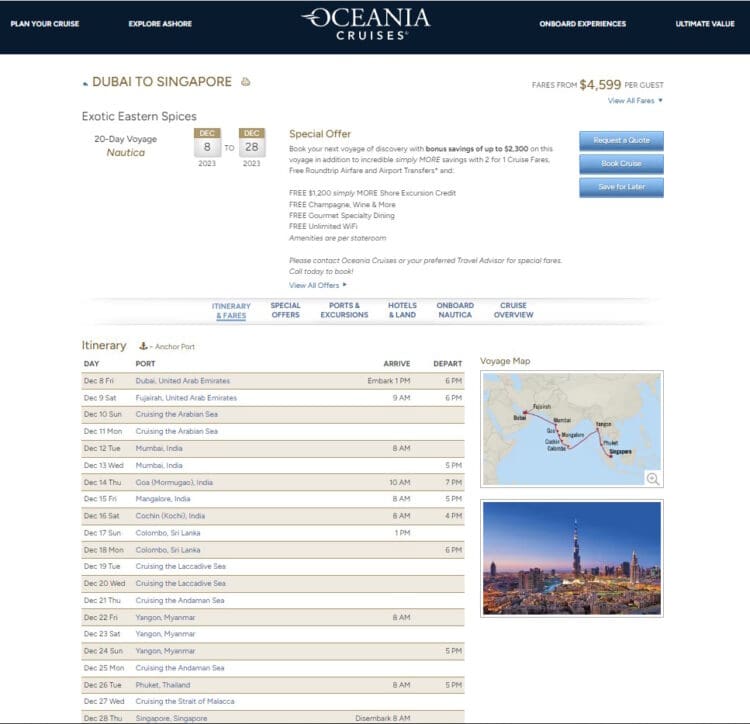This screenshot has width=750, height=724.
Task: Click the Special Offer heading
Action: pos(320,134)
